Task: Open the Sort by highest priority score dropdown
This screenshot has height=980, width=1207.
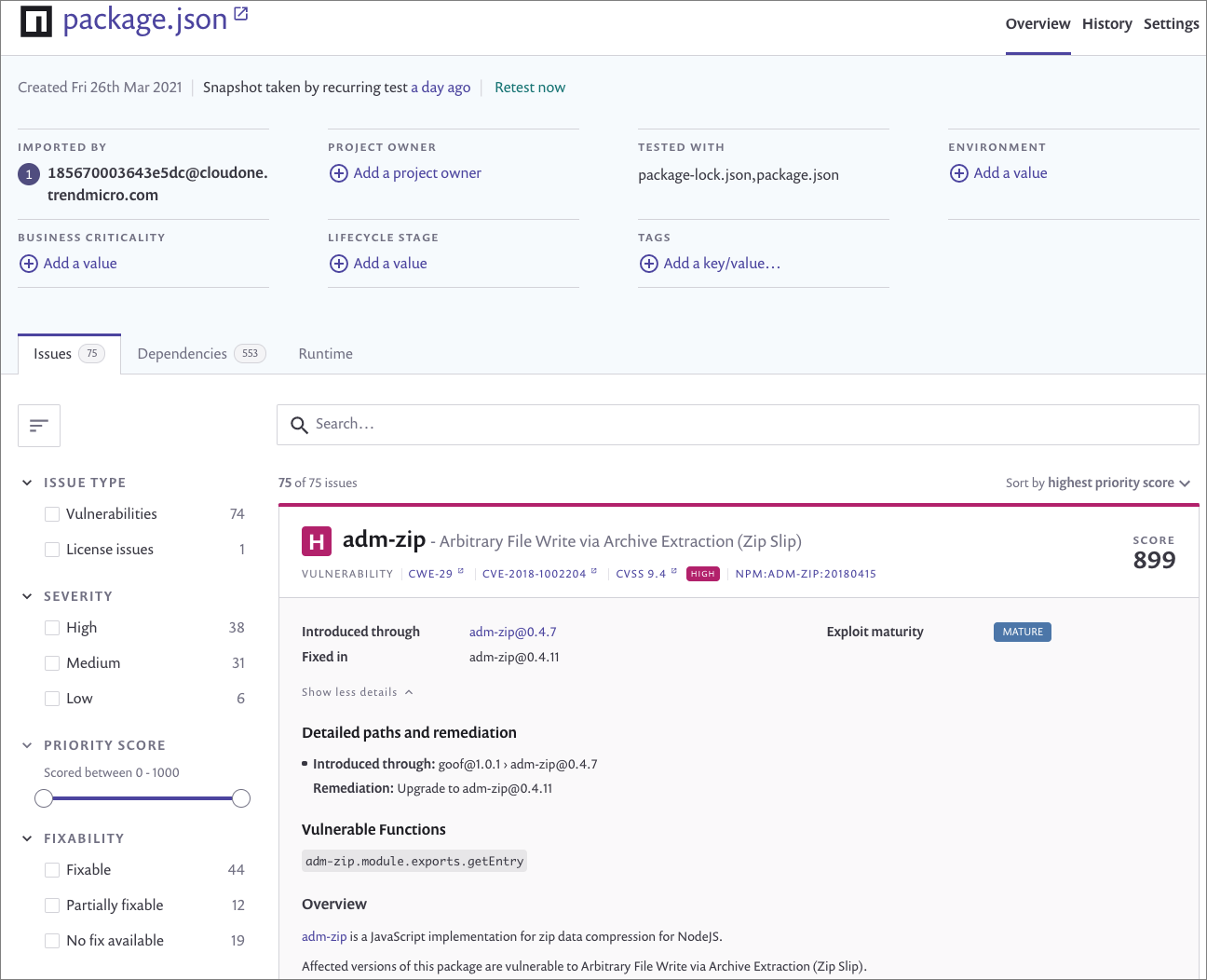Action: click(1098, 483)
